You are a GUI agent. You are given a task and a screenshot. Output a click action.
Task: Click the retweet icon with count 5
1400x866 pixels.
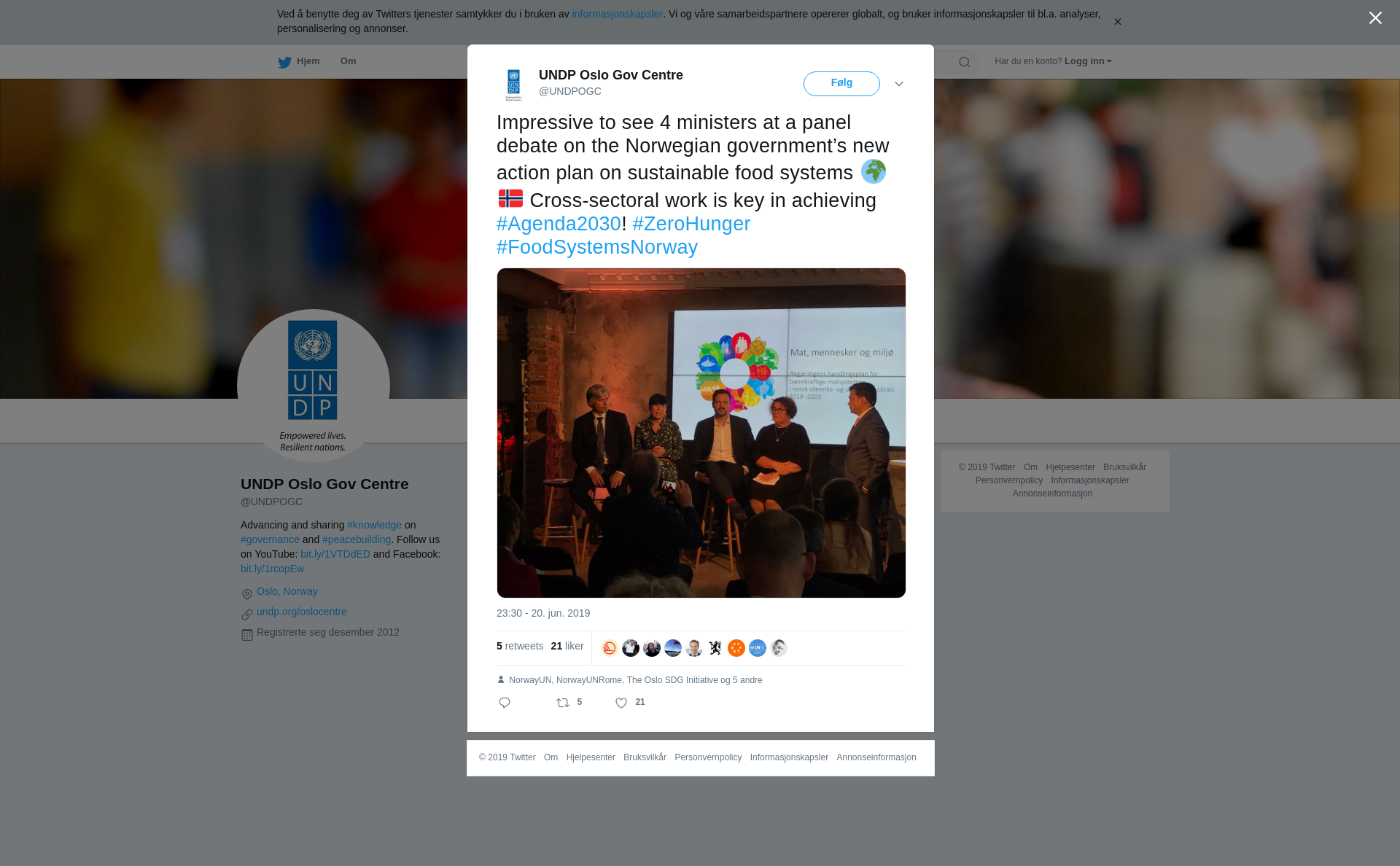563,703
